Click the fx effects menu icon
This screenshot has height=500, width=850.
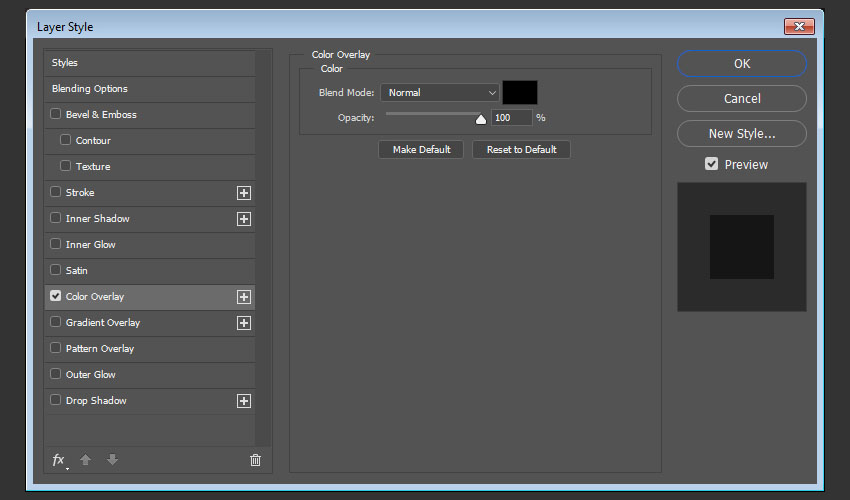[58, 460]
